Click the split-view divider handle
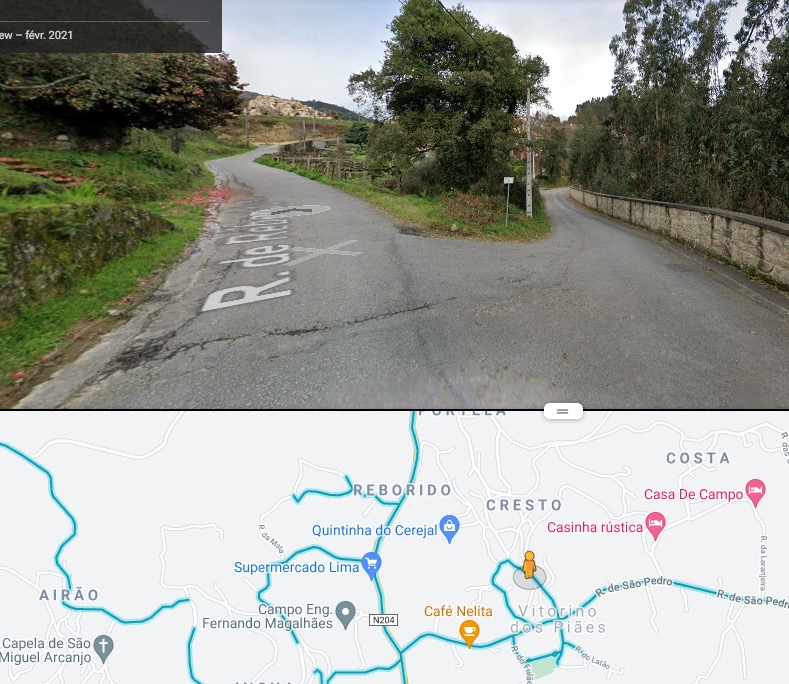Viewport: 789px width, 684px height. click(563, 411)
